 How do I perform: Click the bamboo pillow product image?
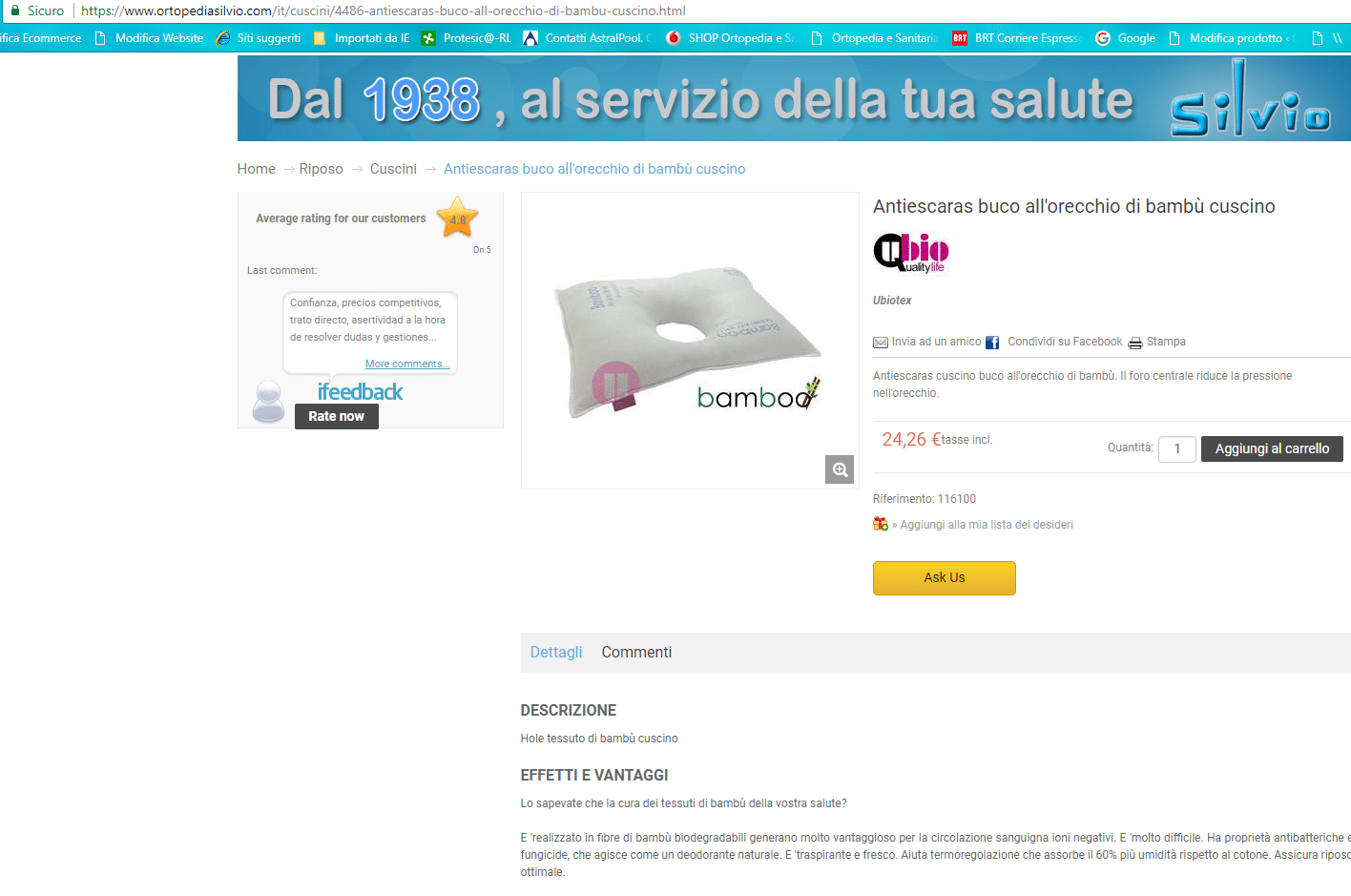(x=690, y=341)
